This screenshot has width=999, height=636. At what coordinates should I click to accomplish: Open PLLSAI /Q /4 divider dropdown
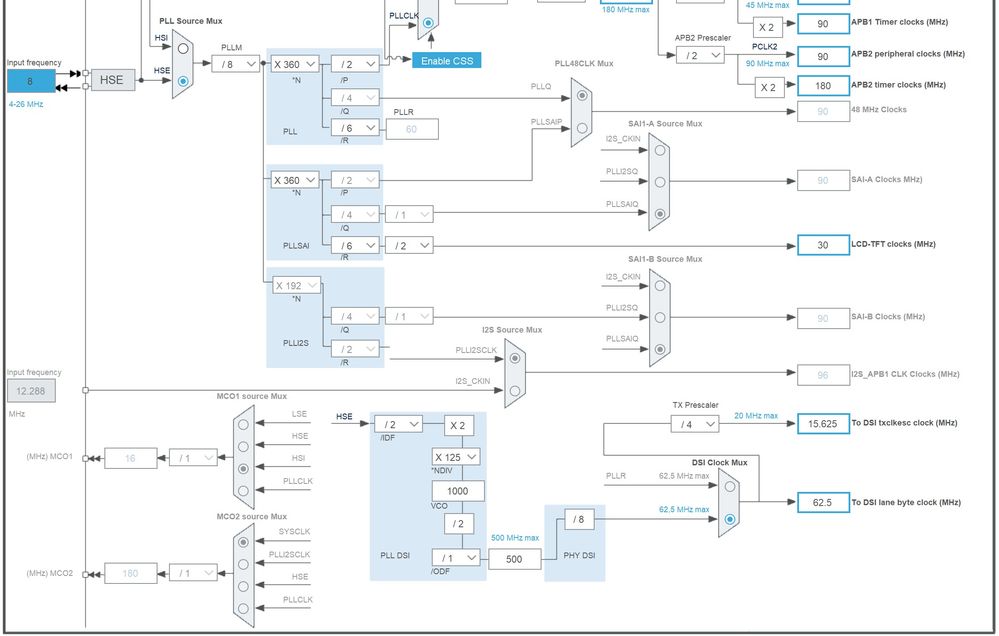(x=355, y=215)
